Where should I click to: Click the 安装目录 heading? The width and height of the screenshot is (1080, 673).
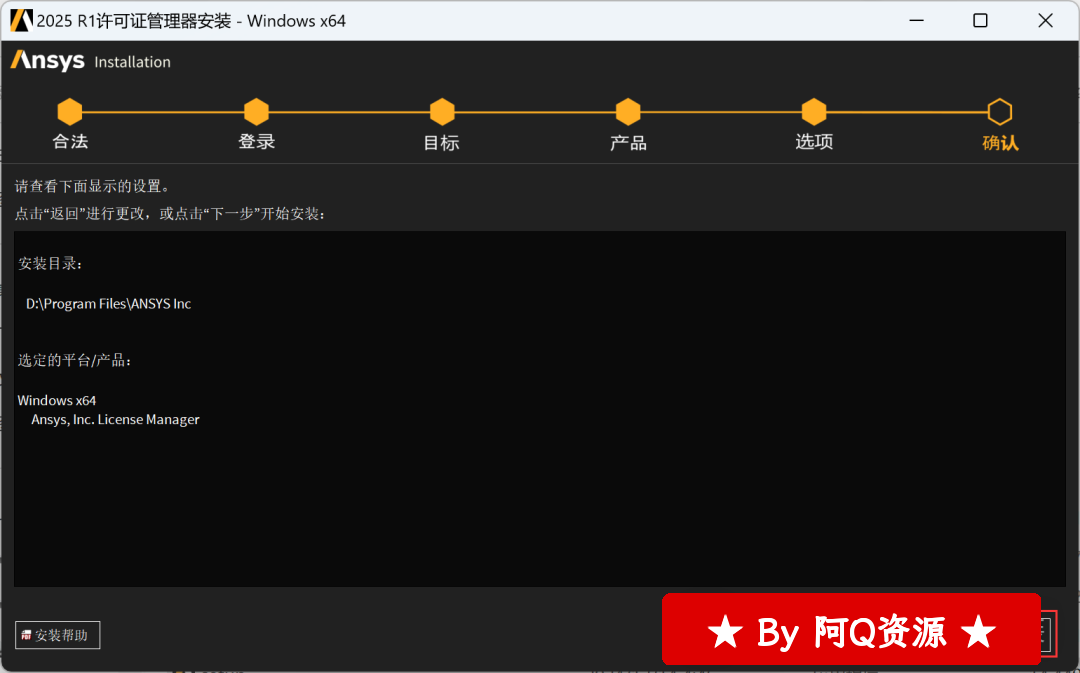50,264
